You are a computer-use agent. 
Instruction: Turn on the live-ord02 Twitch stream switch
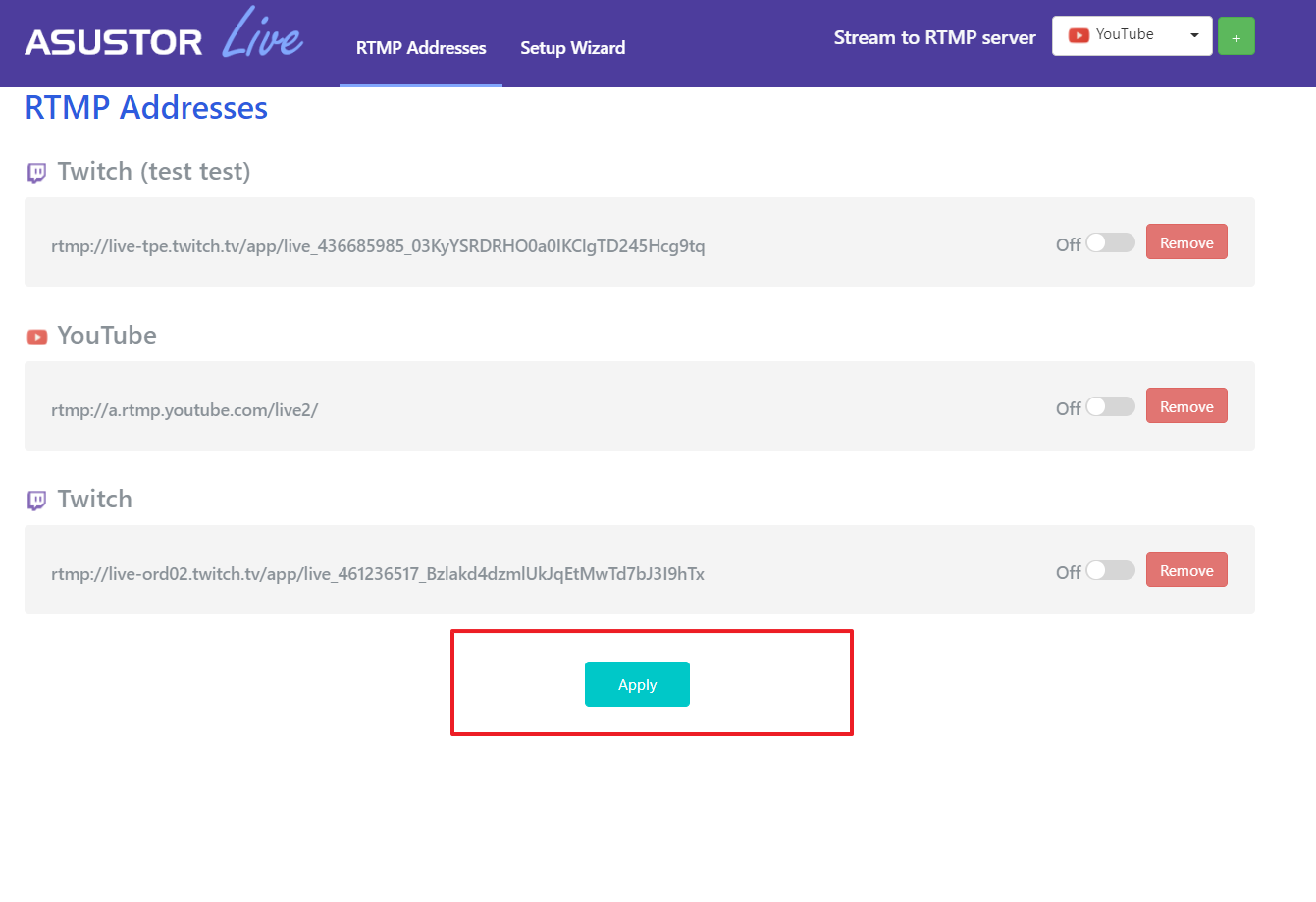1110,570
